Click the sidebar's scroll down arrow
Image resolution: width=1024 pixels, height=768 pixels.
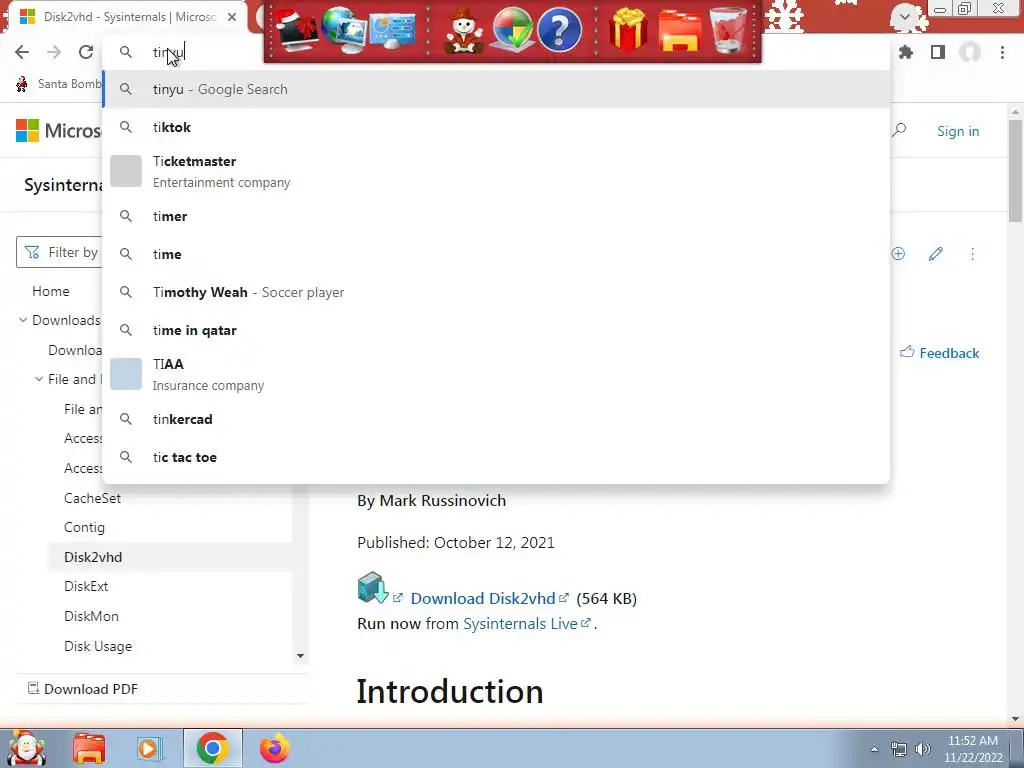(300, 656)
